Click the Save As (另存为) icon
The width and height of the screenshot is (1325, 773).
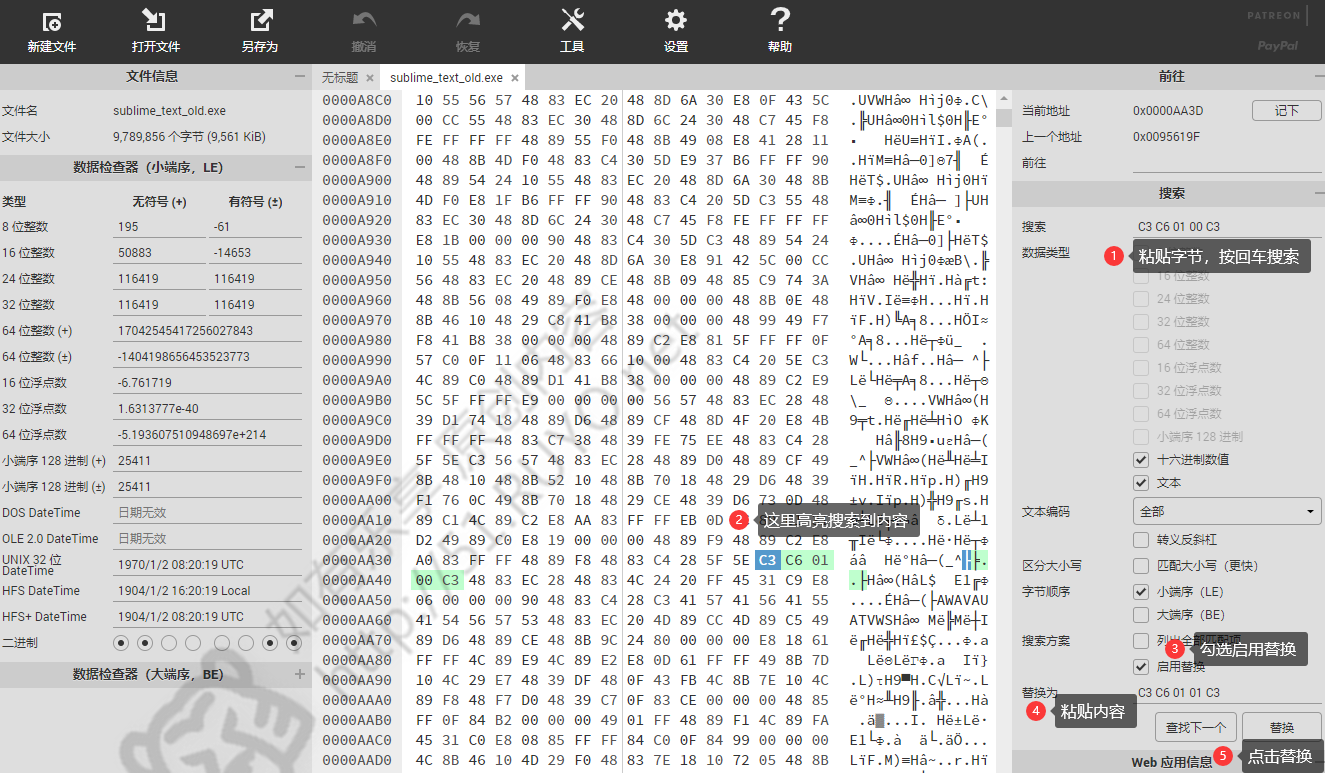(260, 22)
